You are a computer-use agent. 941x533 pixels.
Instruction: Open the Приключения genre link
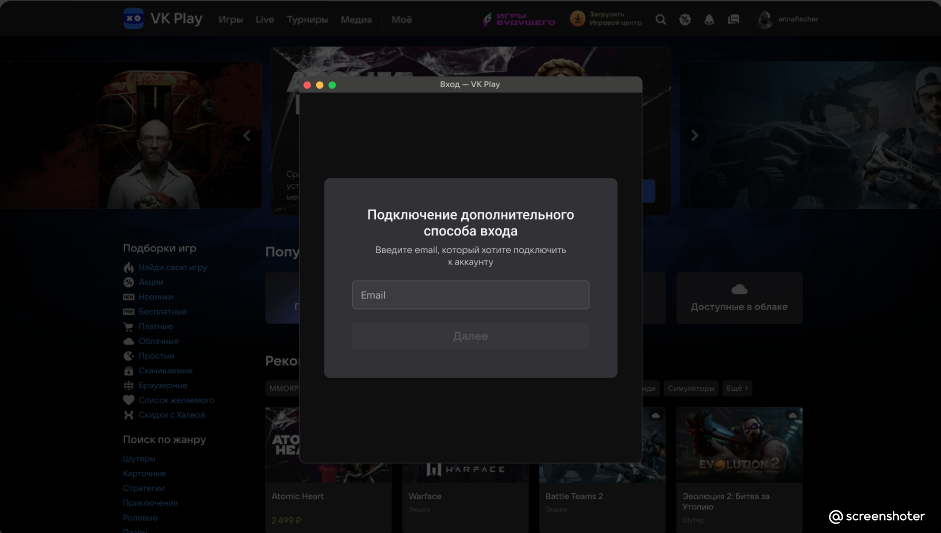click(150, 503)
